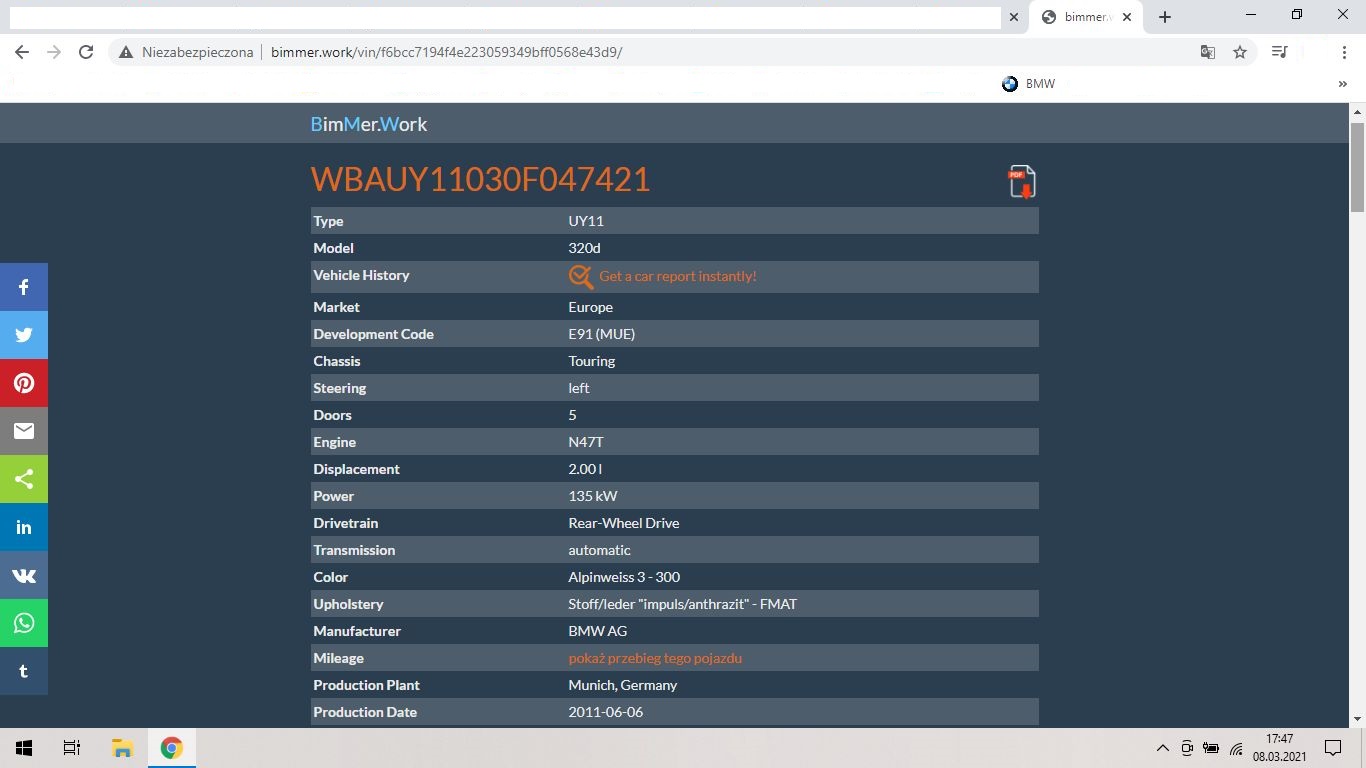Screen dimensions: 1366x768
Task: Click the forward navigation arrow
Action: point(54,52)
